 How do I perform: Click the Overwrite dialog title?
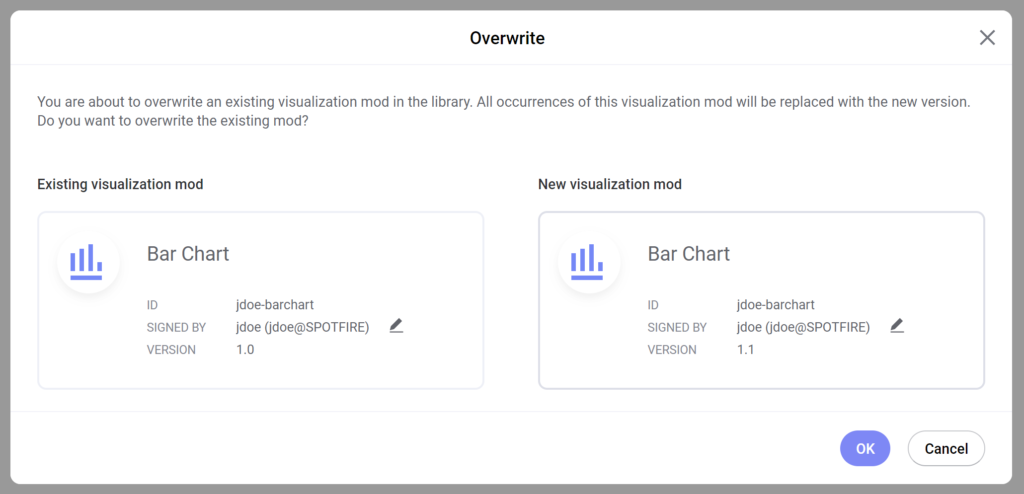pyautogui.click(x=507, y=39)
